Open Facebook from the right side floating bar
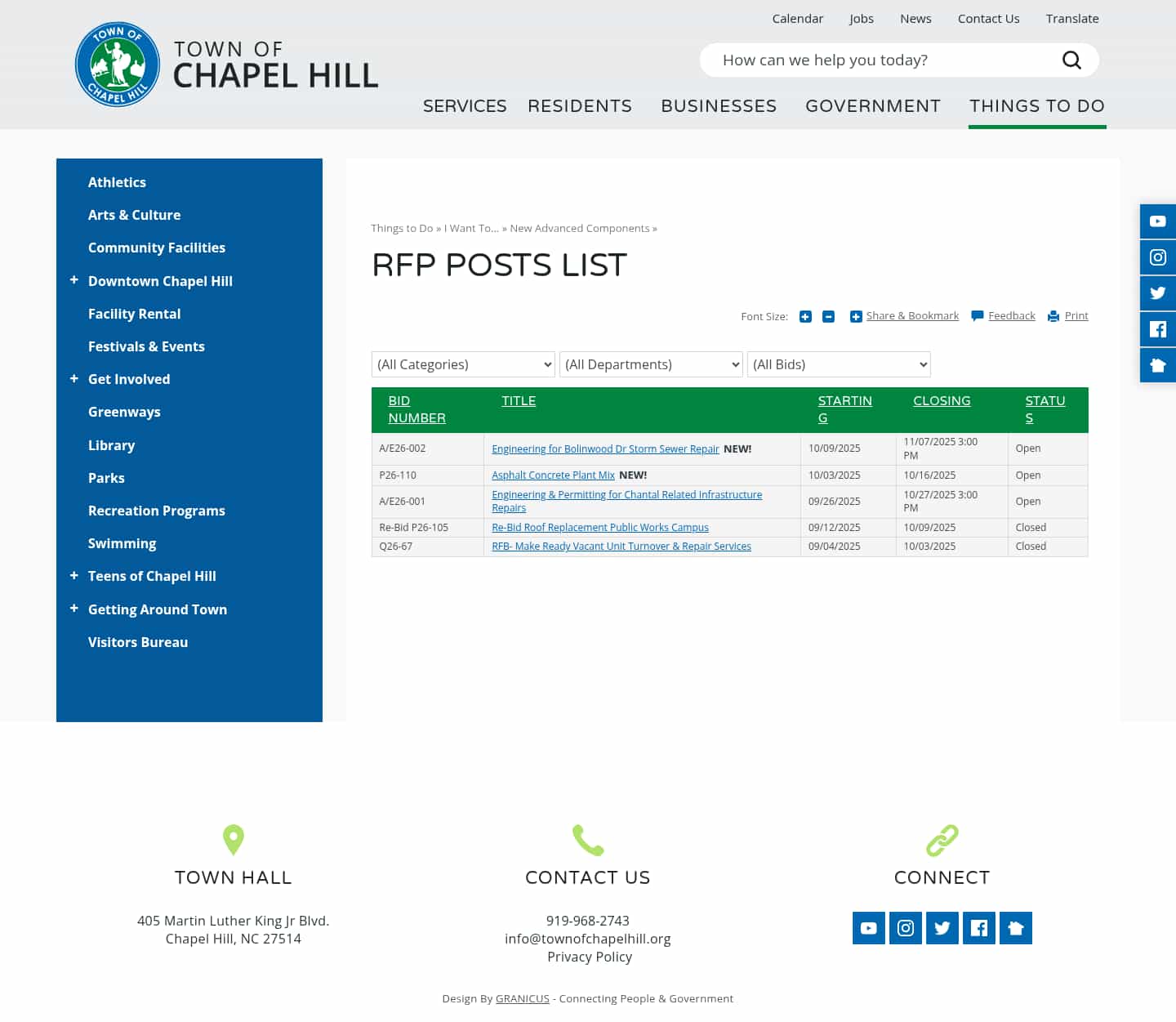Image resolution: width=1176 pixels, height=1022 pixels. click(x=1158, y=329)
